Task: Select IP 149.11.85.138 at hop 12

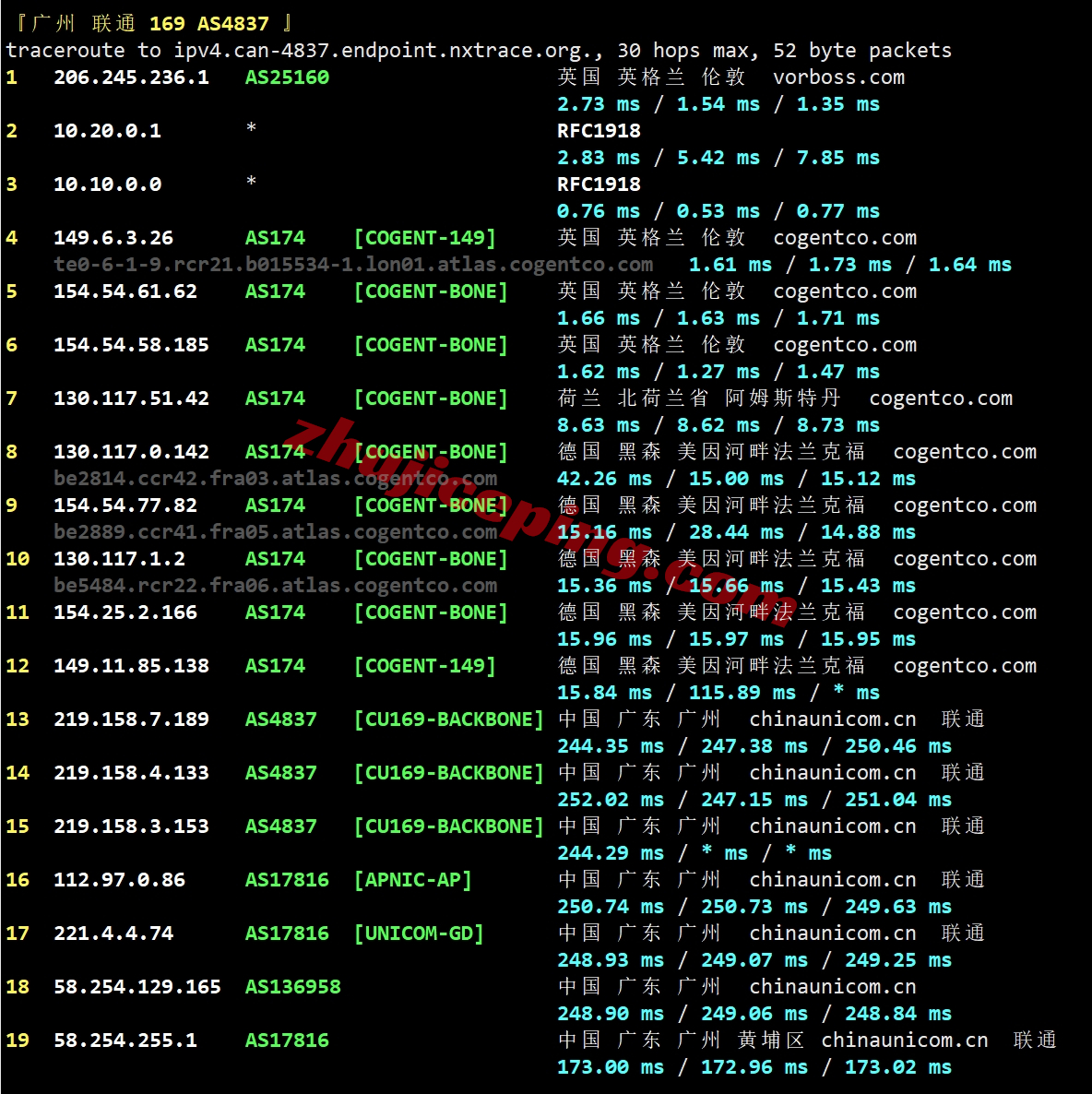Action: [131, 666]
